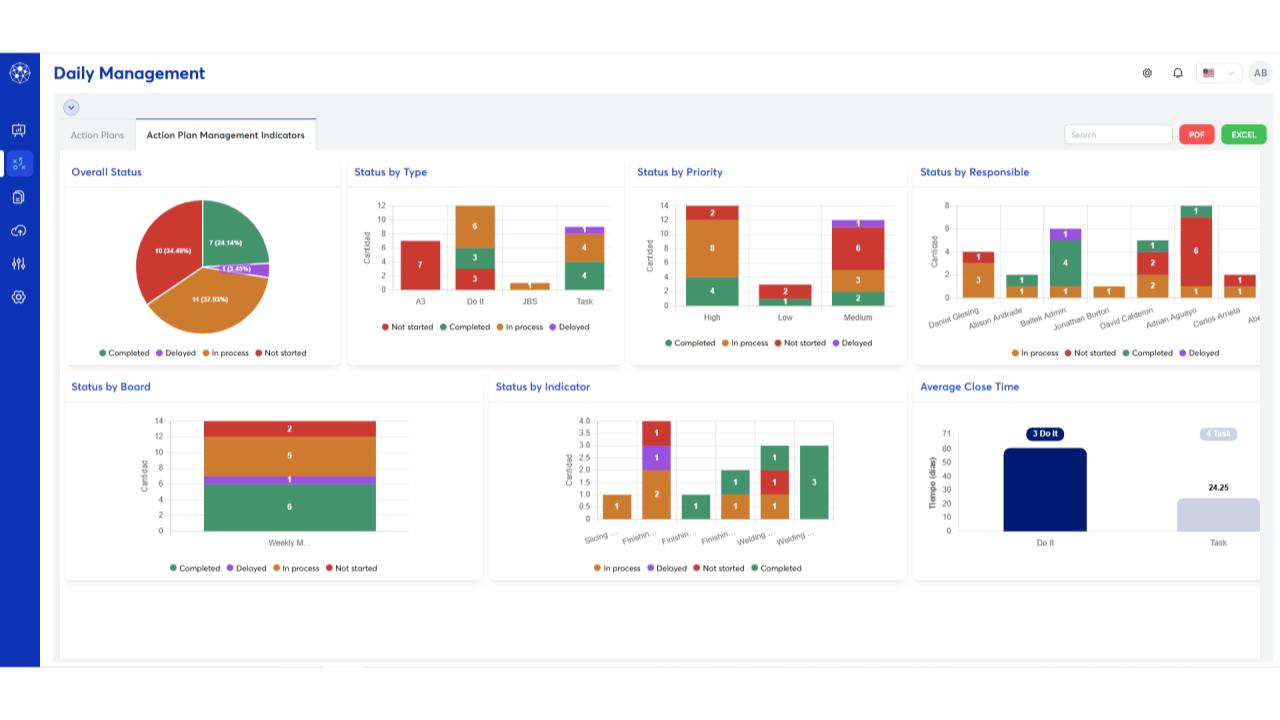The height and width of the screenshot is (720, 1280).
Task: Click the green EXCEL export button
Action: click(x=1243, y=135)
